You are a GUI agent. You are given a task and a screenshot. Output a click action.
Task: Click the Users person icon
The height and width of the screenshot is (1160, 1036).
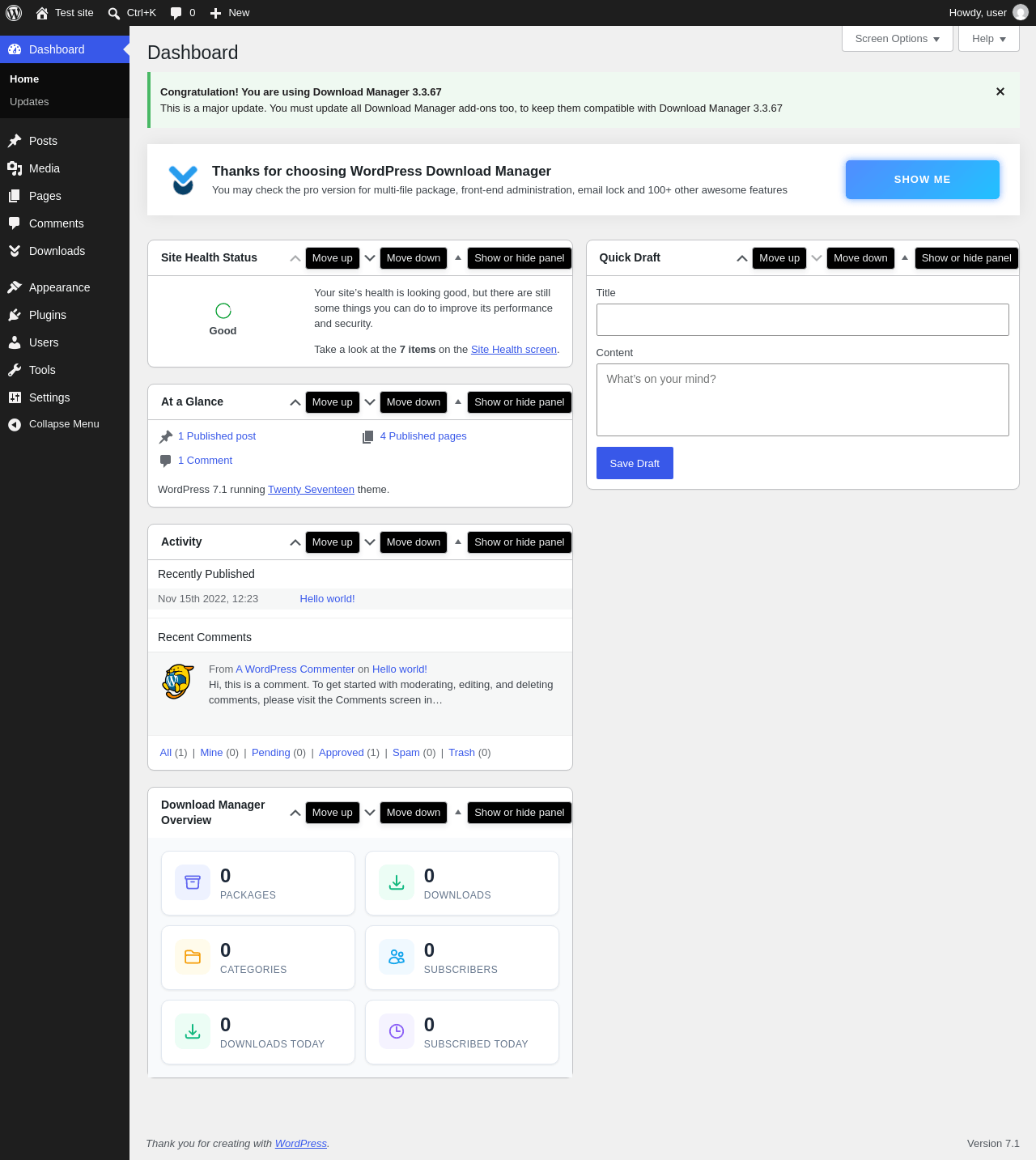click(15, 342)
